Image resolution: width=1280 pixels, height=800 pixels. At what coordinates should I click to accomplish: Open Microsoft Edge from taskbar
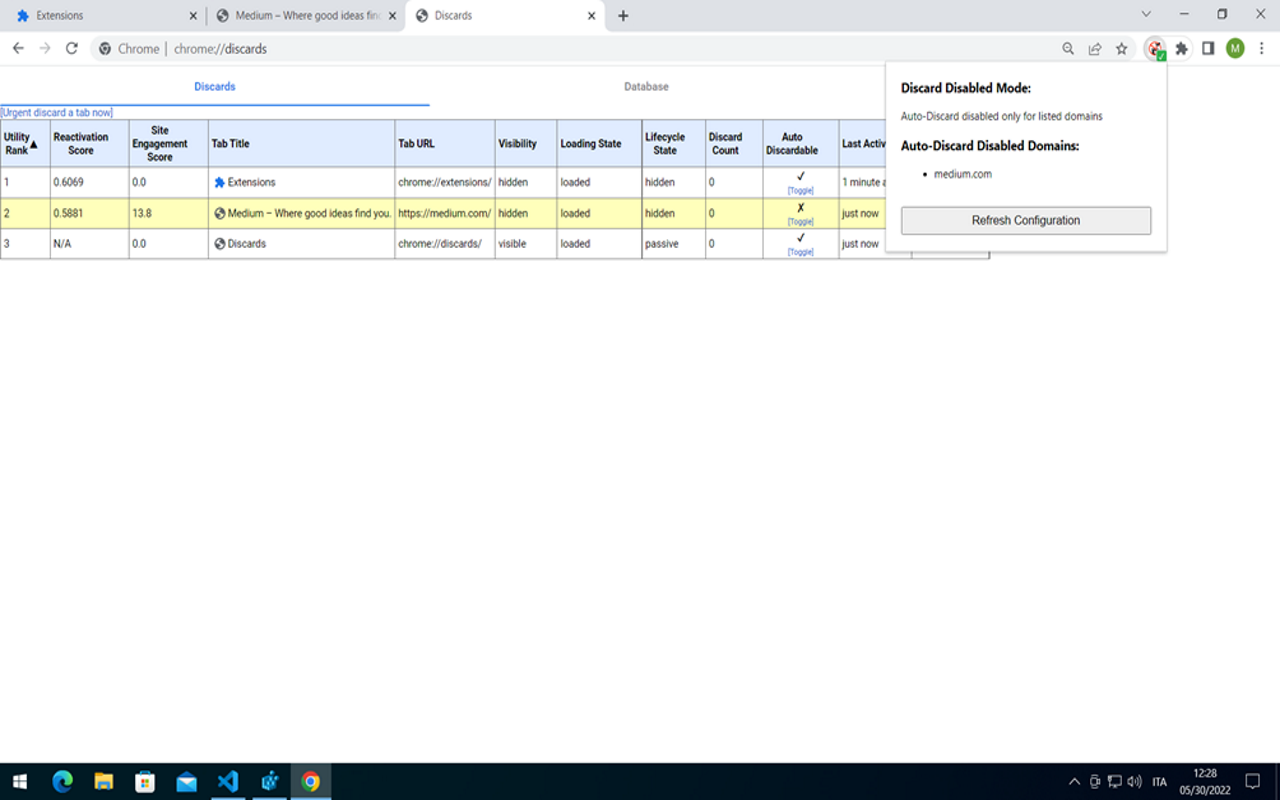62,781
